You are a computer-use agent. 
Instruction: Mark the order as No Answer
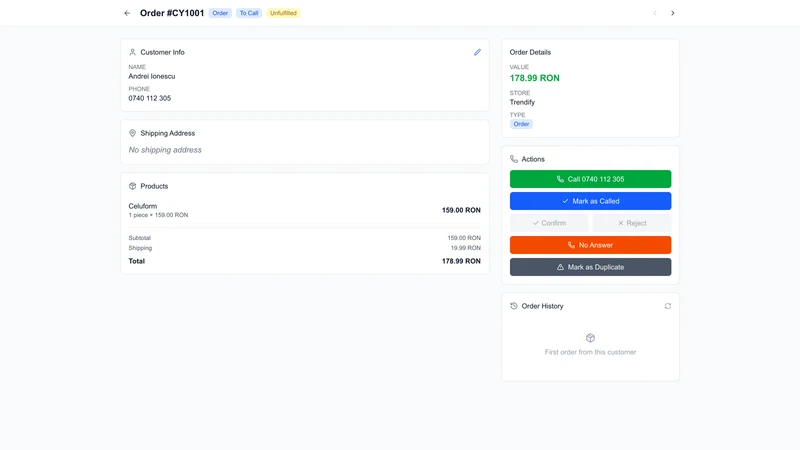click(x=590, y=245)
